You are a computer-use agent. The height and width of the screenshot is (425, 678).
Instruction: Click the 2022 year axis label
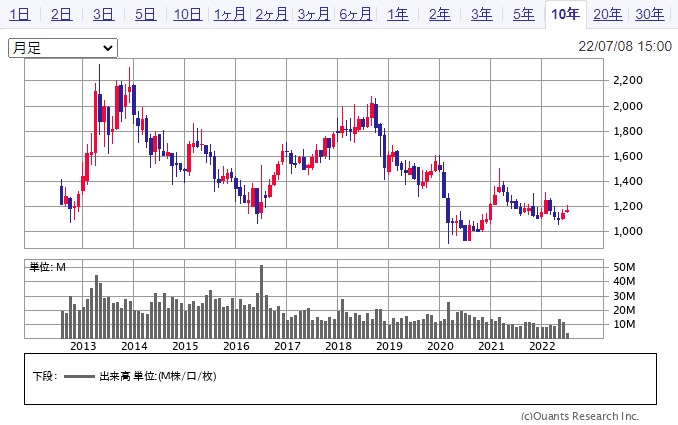[542, 346]
